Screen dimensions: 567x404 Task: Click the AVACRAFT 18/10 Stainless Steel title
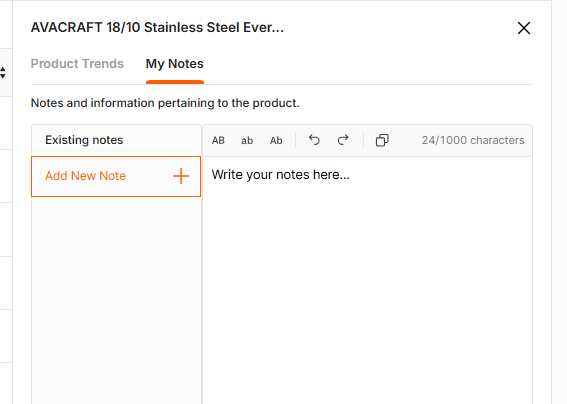click(157, 27)
